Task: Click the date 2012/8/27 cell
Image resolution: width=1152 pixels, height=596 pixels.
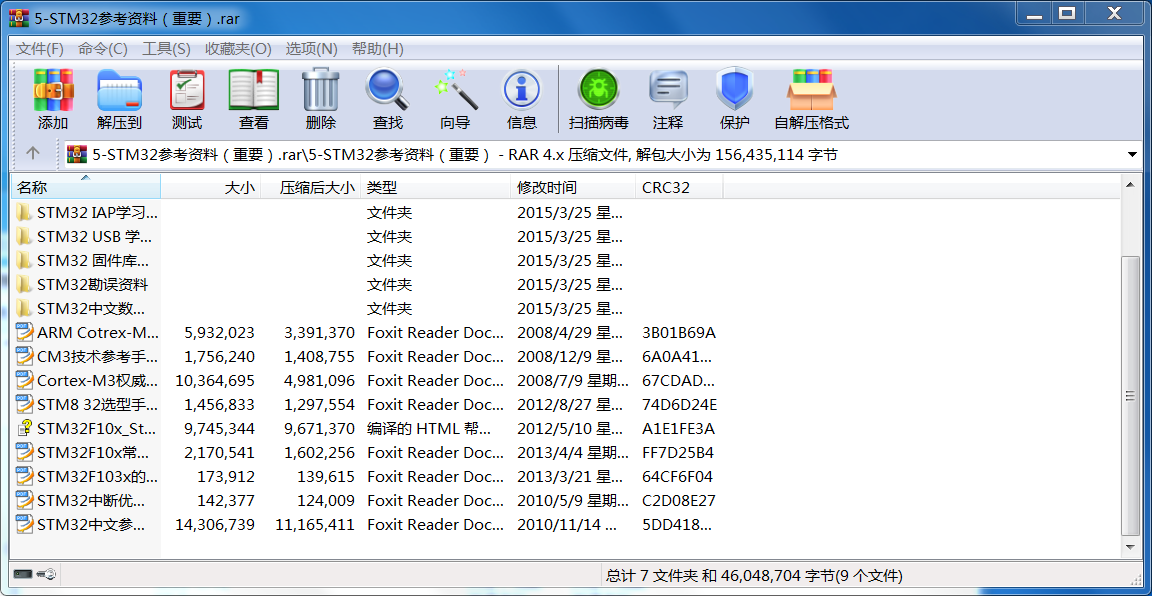Action: (x=570, y=404)
